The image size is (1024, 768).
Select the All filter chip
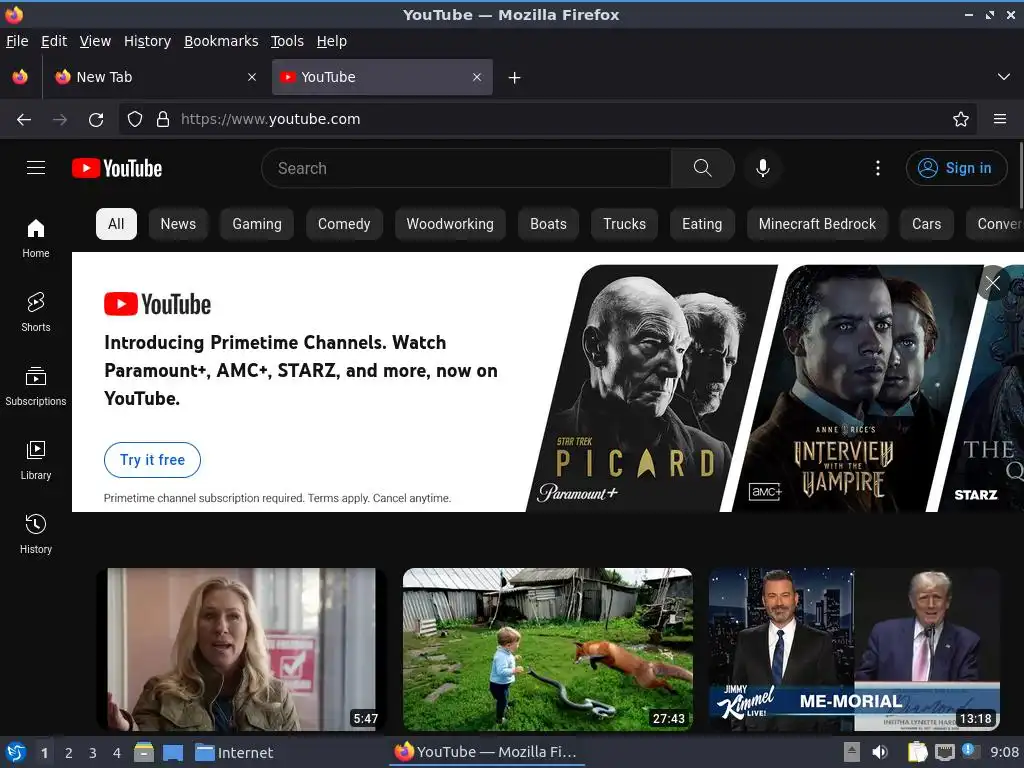coord(116,224)
